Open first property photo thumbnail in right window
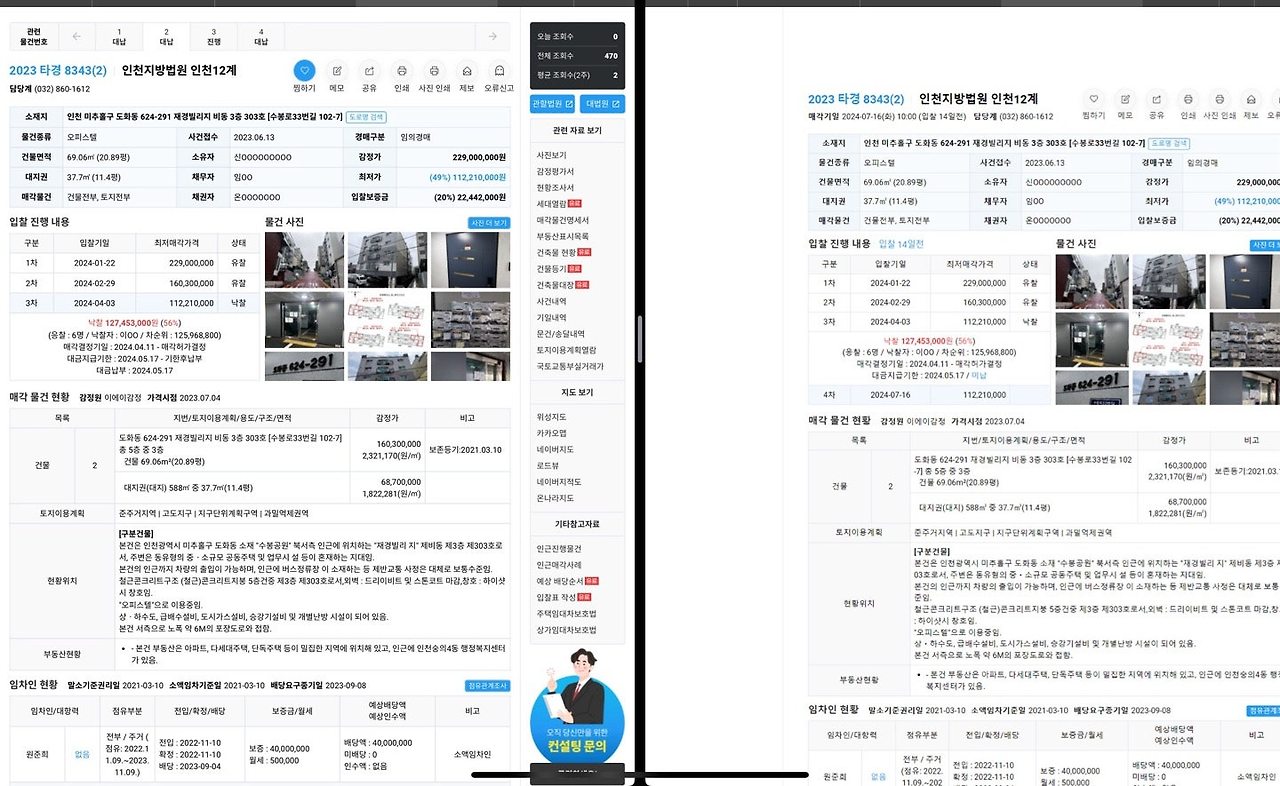Screen dimensions: 1280x786 [1092, 281]
